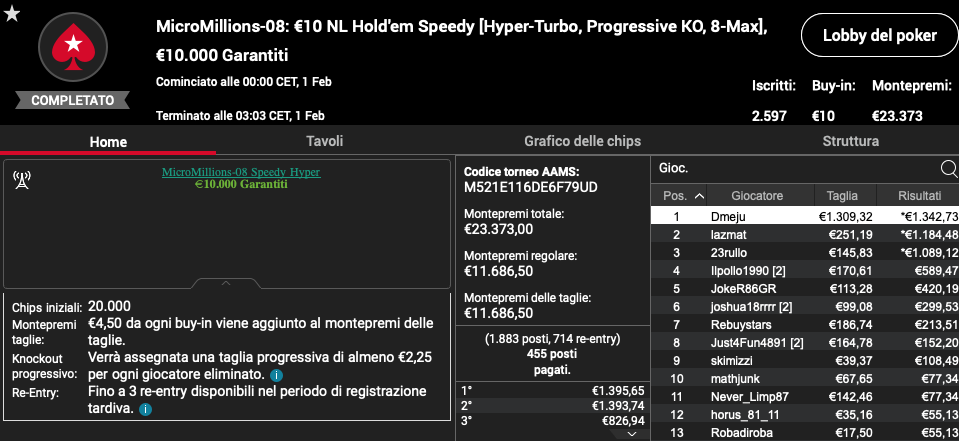Image resolution: width=959 pixels, height=441 pixels.
Task: Switch to the Struttura tab
Action: [850, 141]
